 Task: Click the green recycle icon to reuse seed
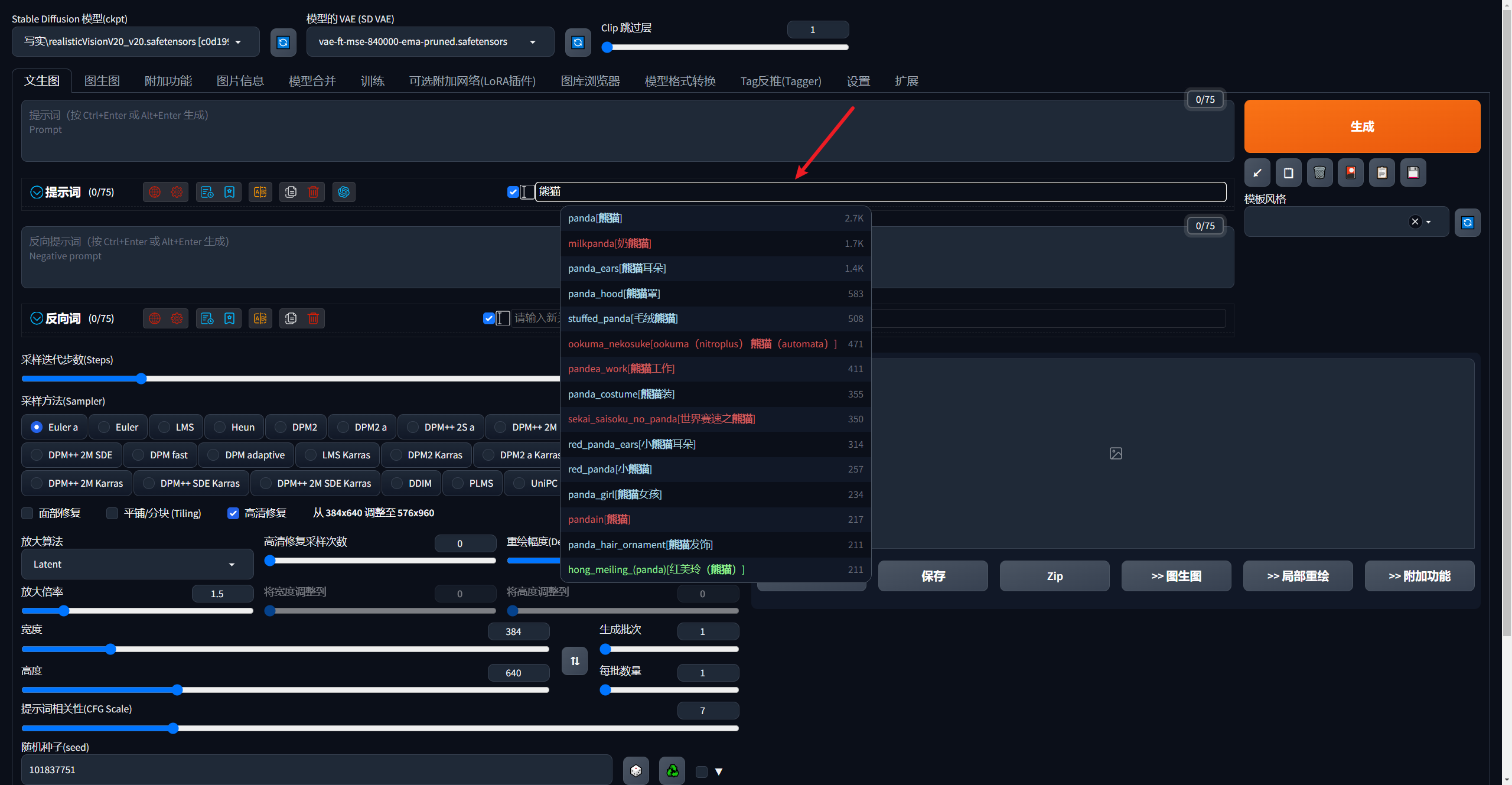pos(672,770)
